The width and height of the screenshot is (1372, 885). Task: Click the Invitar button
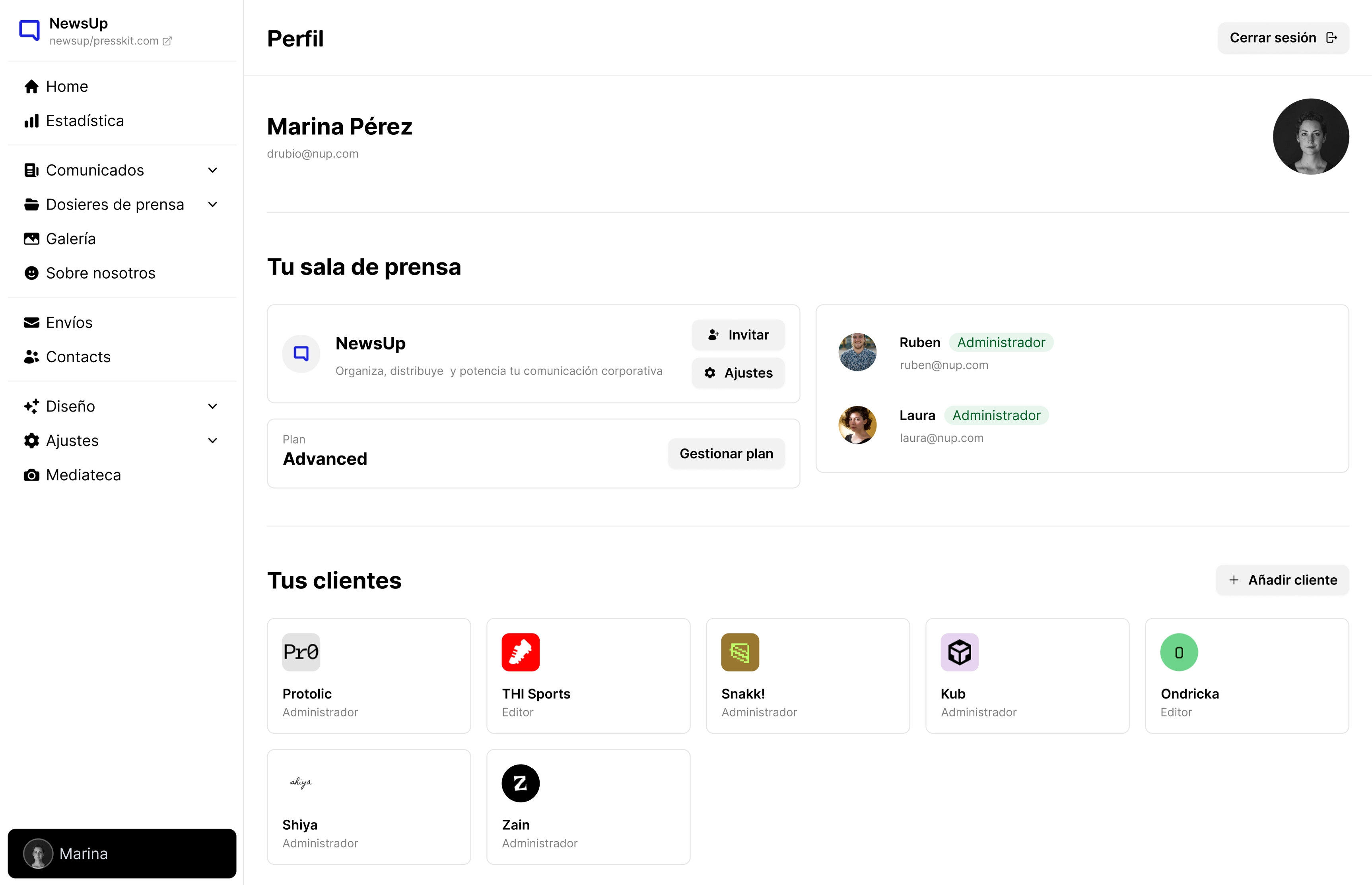[738, 334]
